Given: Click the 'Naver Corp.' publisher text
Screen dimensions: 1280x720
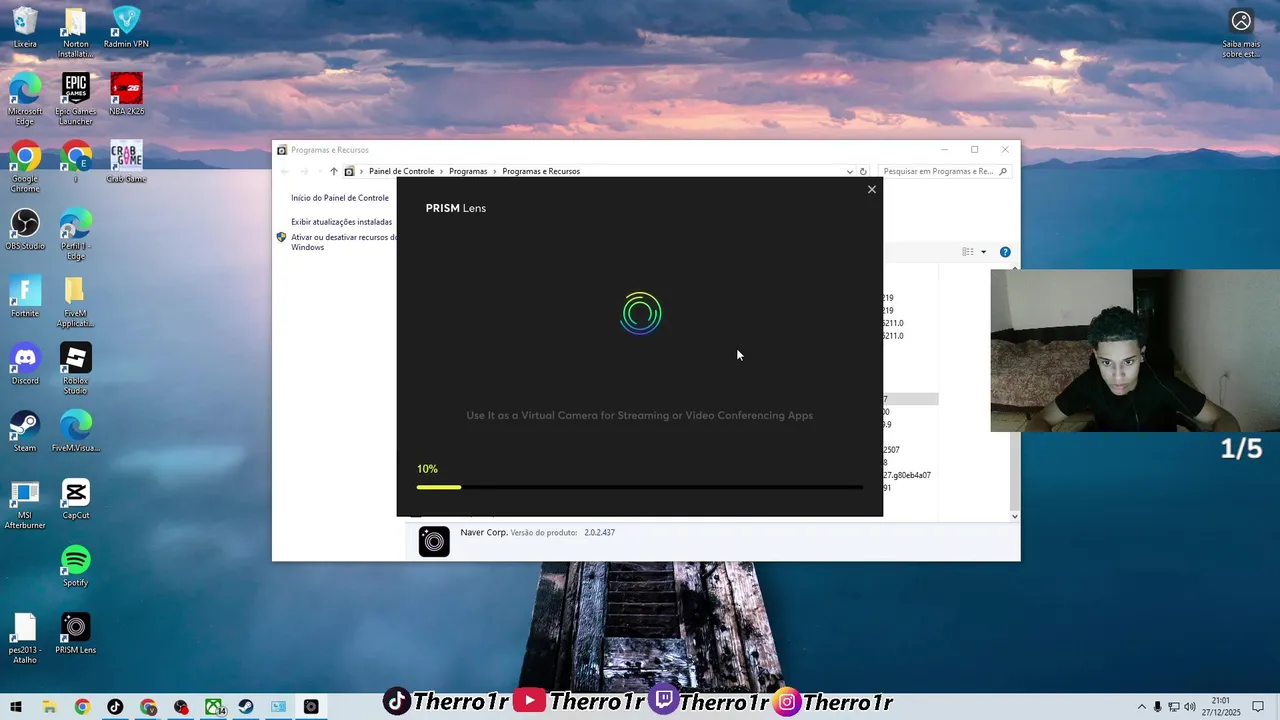Looking at the screenshot, I should point(484,532).
